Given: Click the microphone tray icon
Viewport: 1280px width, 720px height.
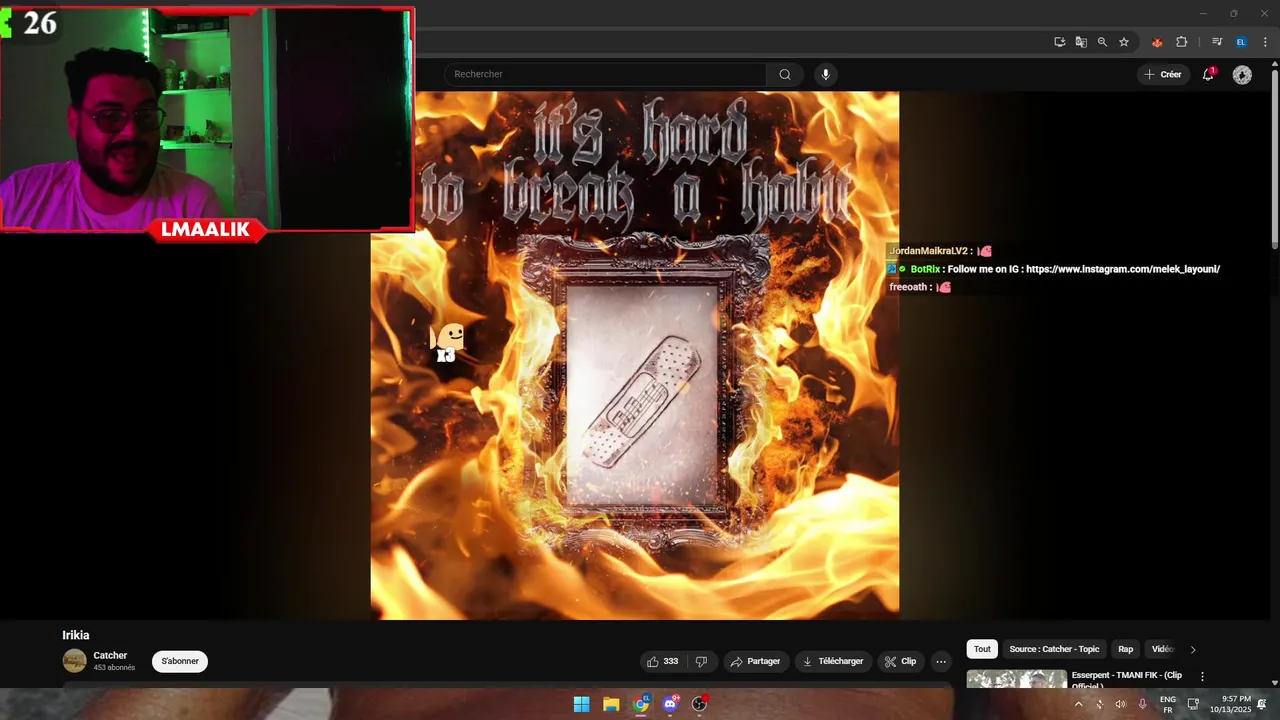Looking at the screenshot, I should coord(1142,704).
